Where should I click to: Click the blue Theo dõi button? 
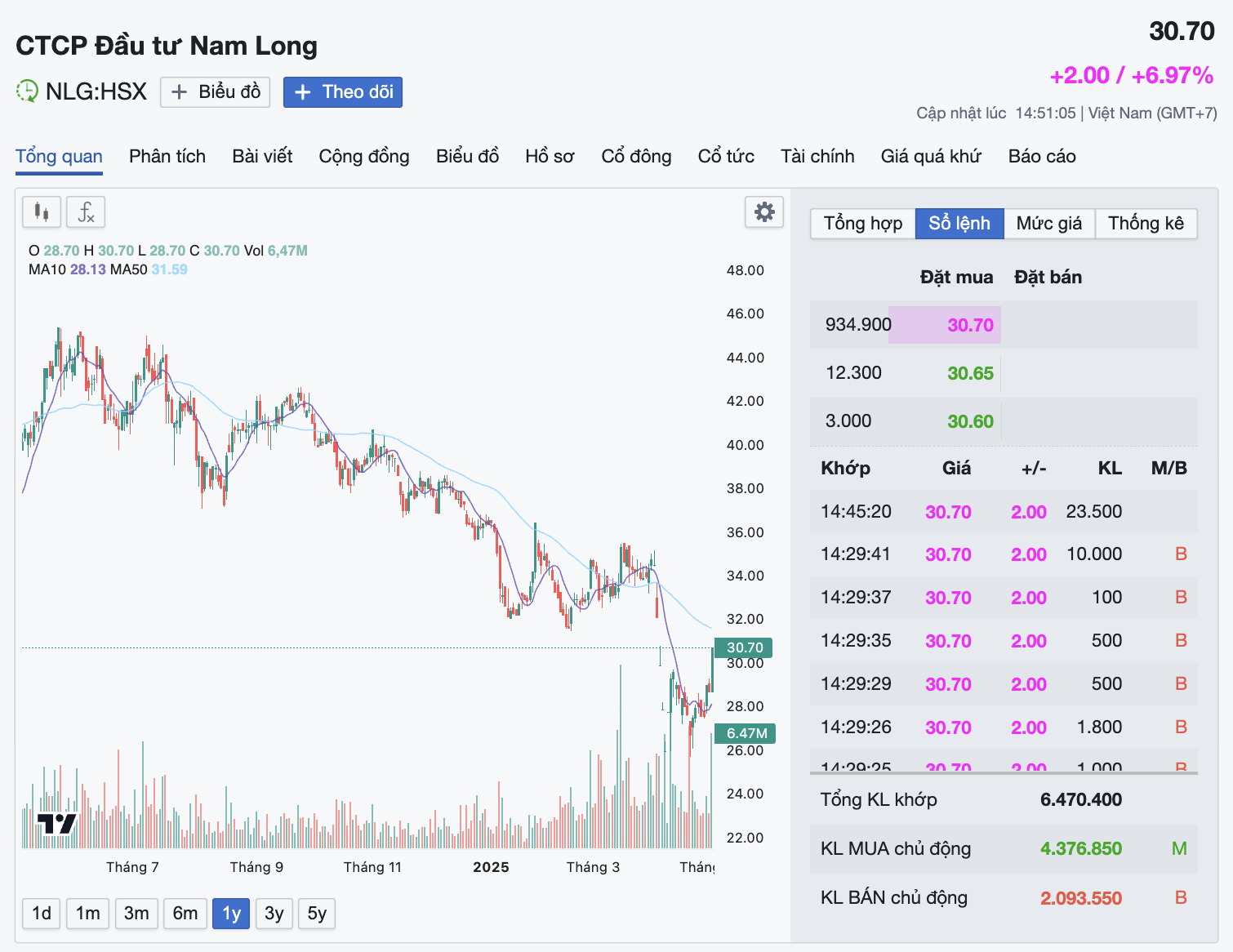coord(343,91)
